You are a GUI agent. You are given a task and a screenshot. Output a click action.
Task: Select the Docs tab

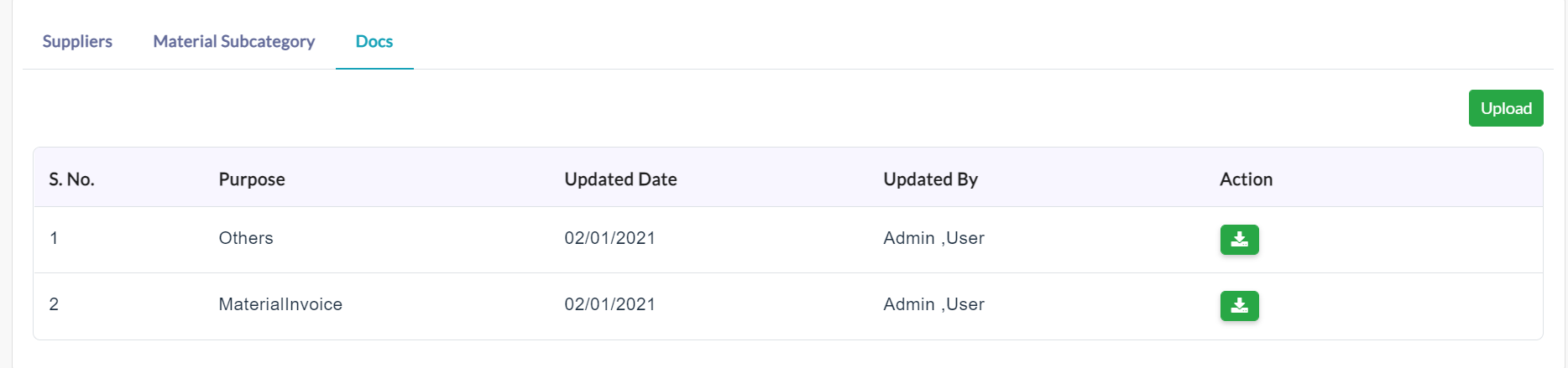(374, 41)
